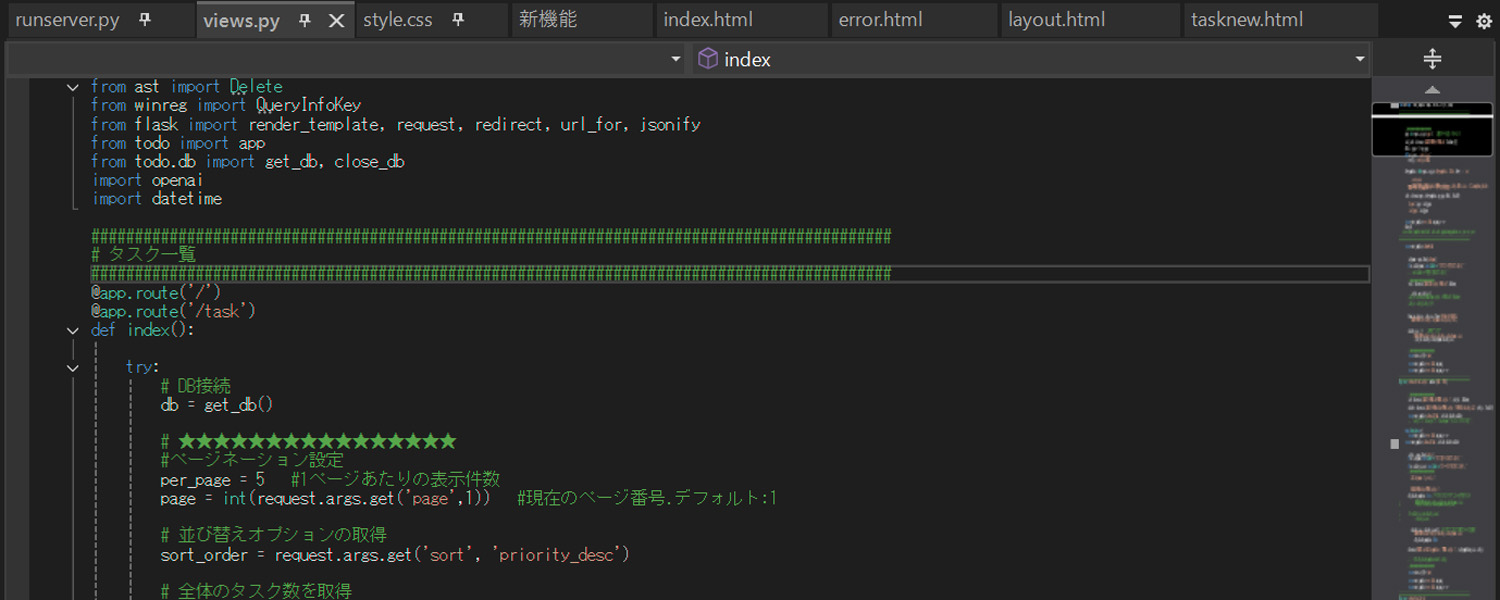This screenshot has width=1500, height=600.
Task: Switch to the tasknew.html tab
Action: coord(1246,20)
